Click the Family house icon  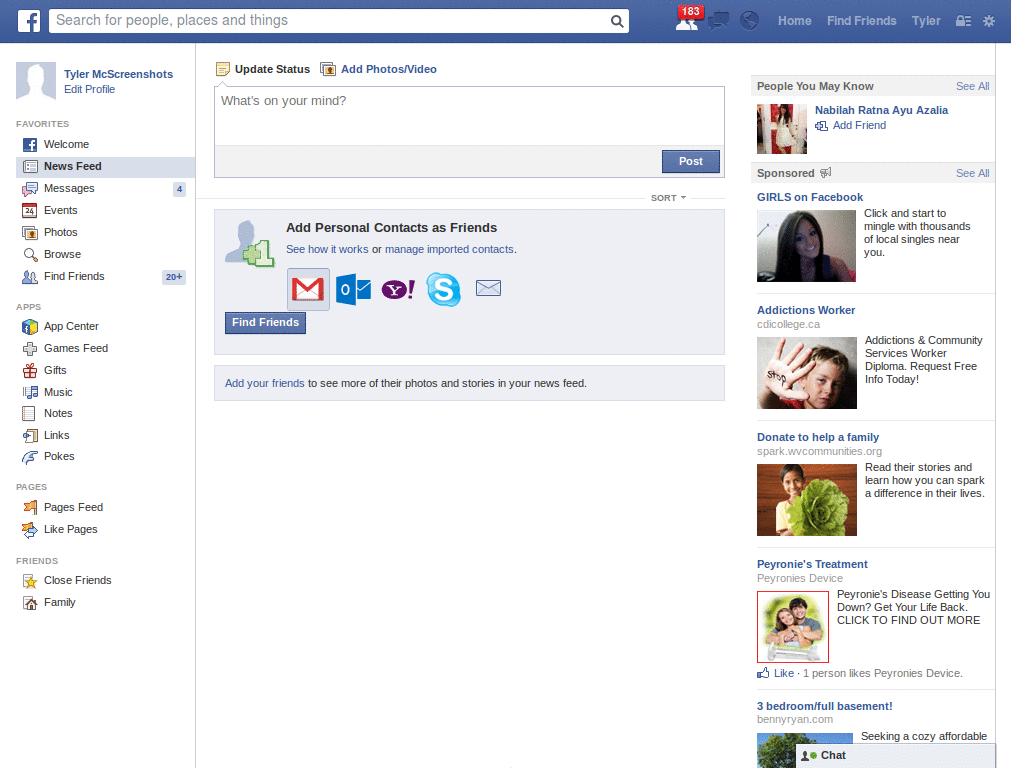click(x=30, y=603)
